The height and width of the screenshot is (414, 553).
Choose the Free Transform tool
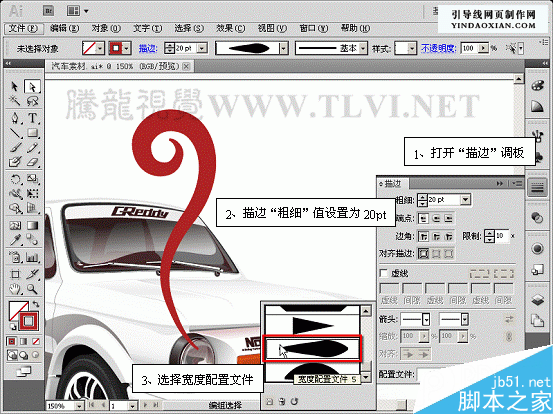pyautogui.click(x=32, y=194)
